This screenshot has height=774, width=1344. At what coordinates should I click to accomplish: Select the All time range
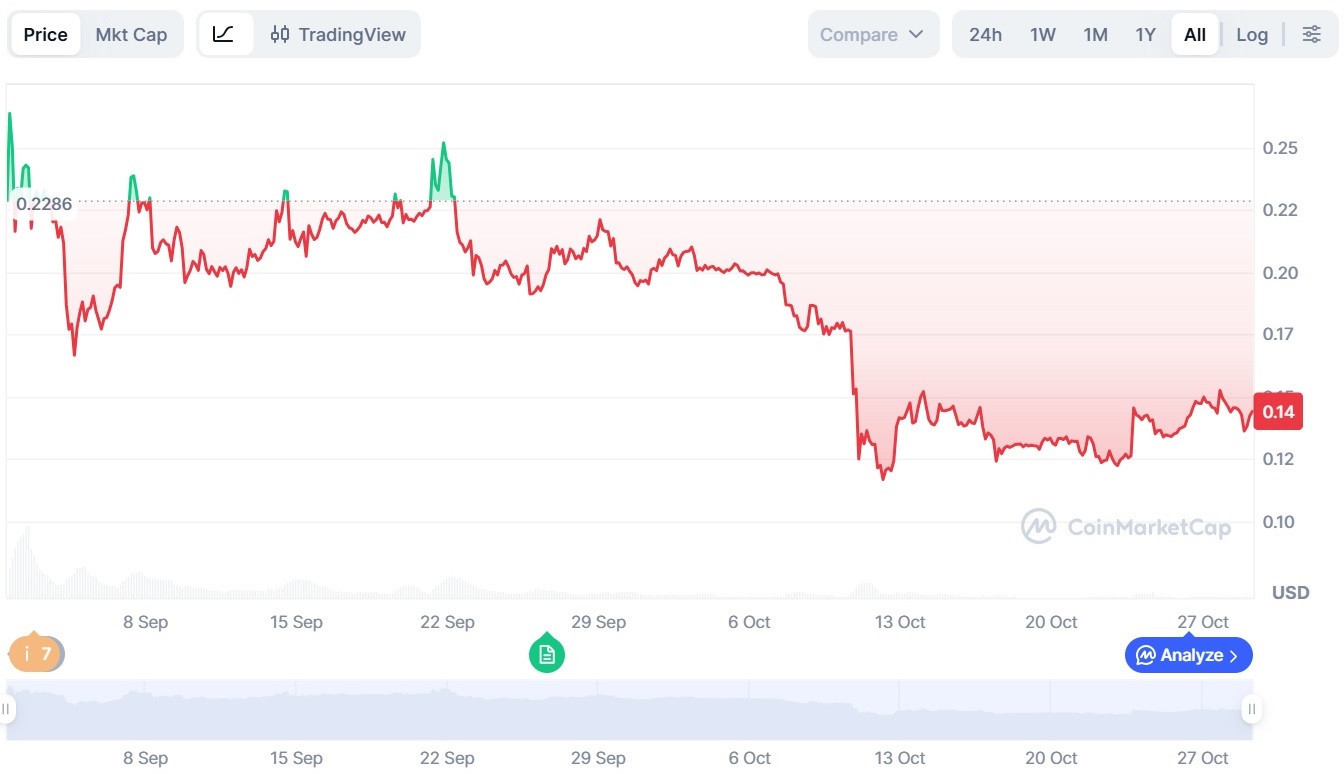(1195, 35)
